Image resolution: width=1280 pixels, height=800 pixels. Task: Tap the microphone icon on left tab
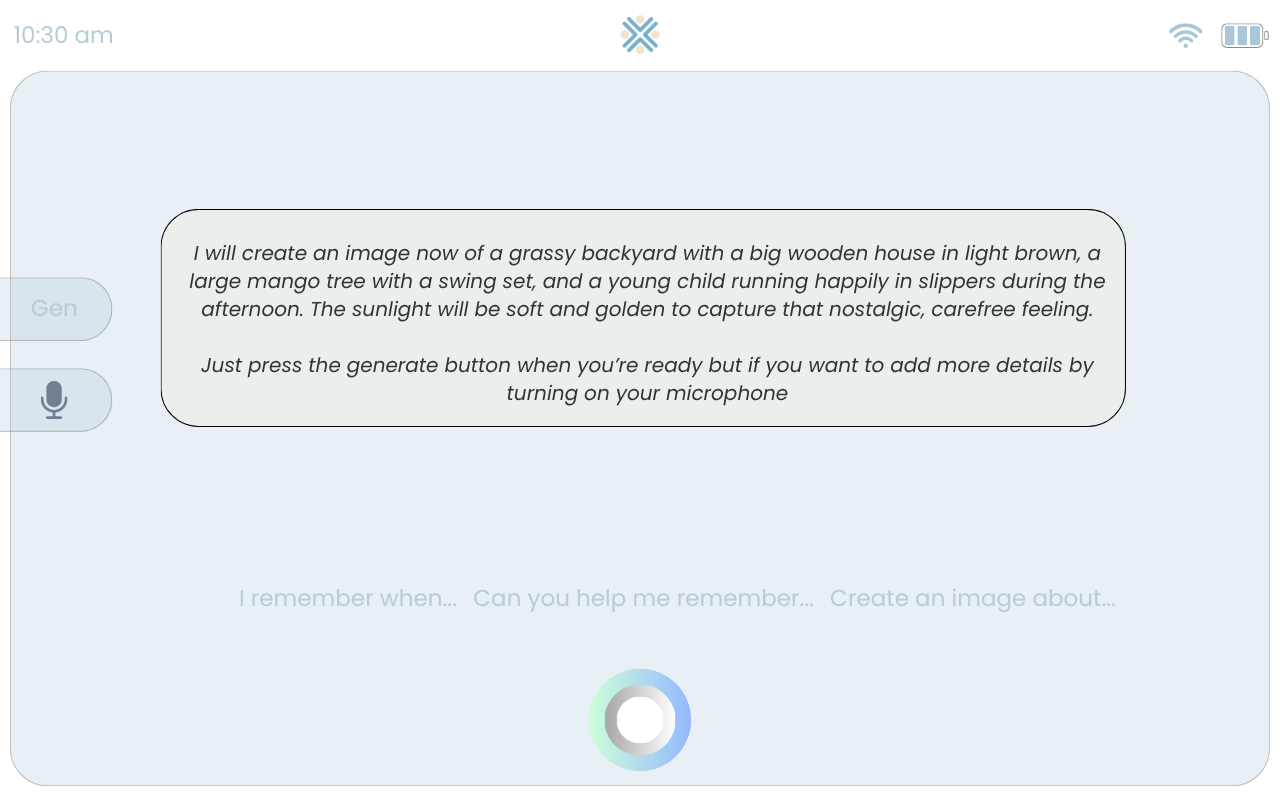click(54, 400)
